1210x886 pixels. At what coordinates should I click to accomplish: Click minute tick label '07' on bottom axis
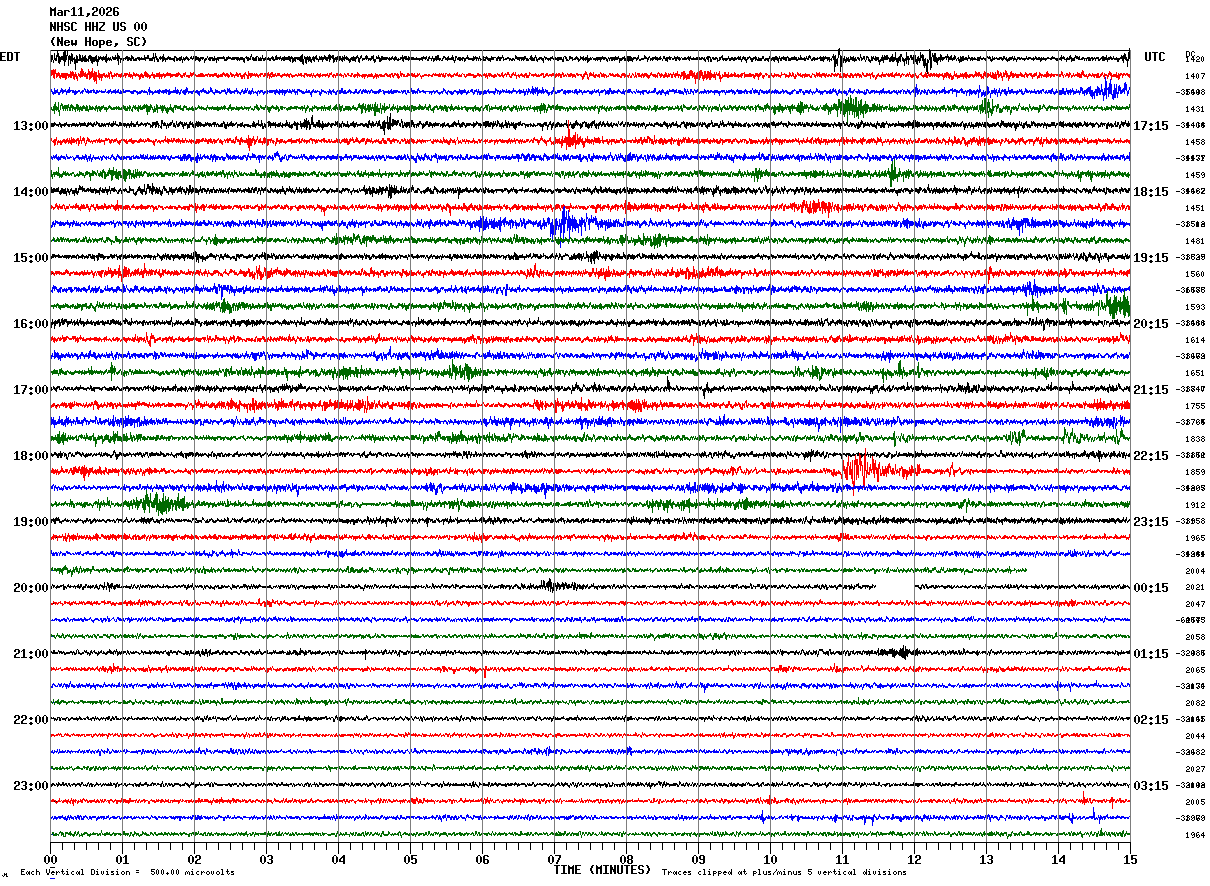pyautogui.click(x=554, y=859)
